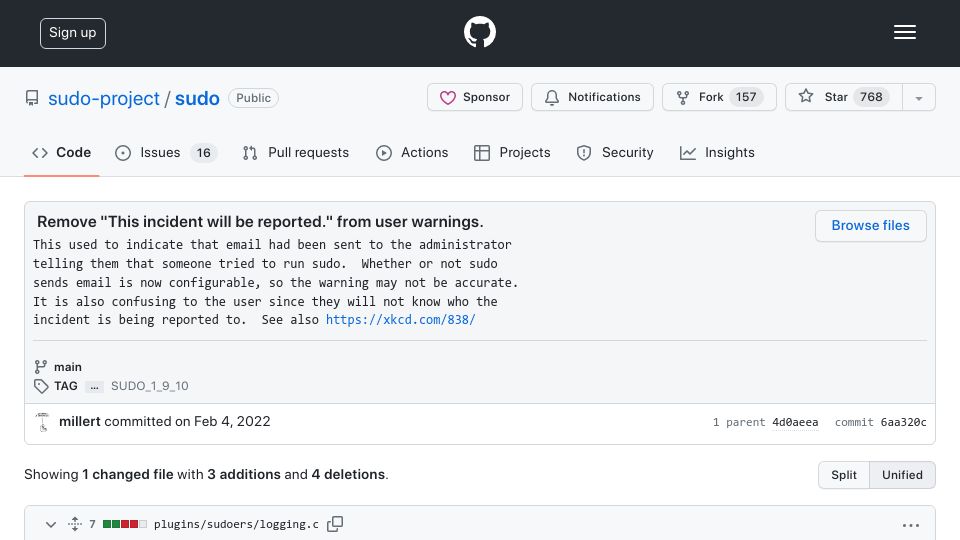
Task: Click the diff line count 7
Action: coord(92,524)
